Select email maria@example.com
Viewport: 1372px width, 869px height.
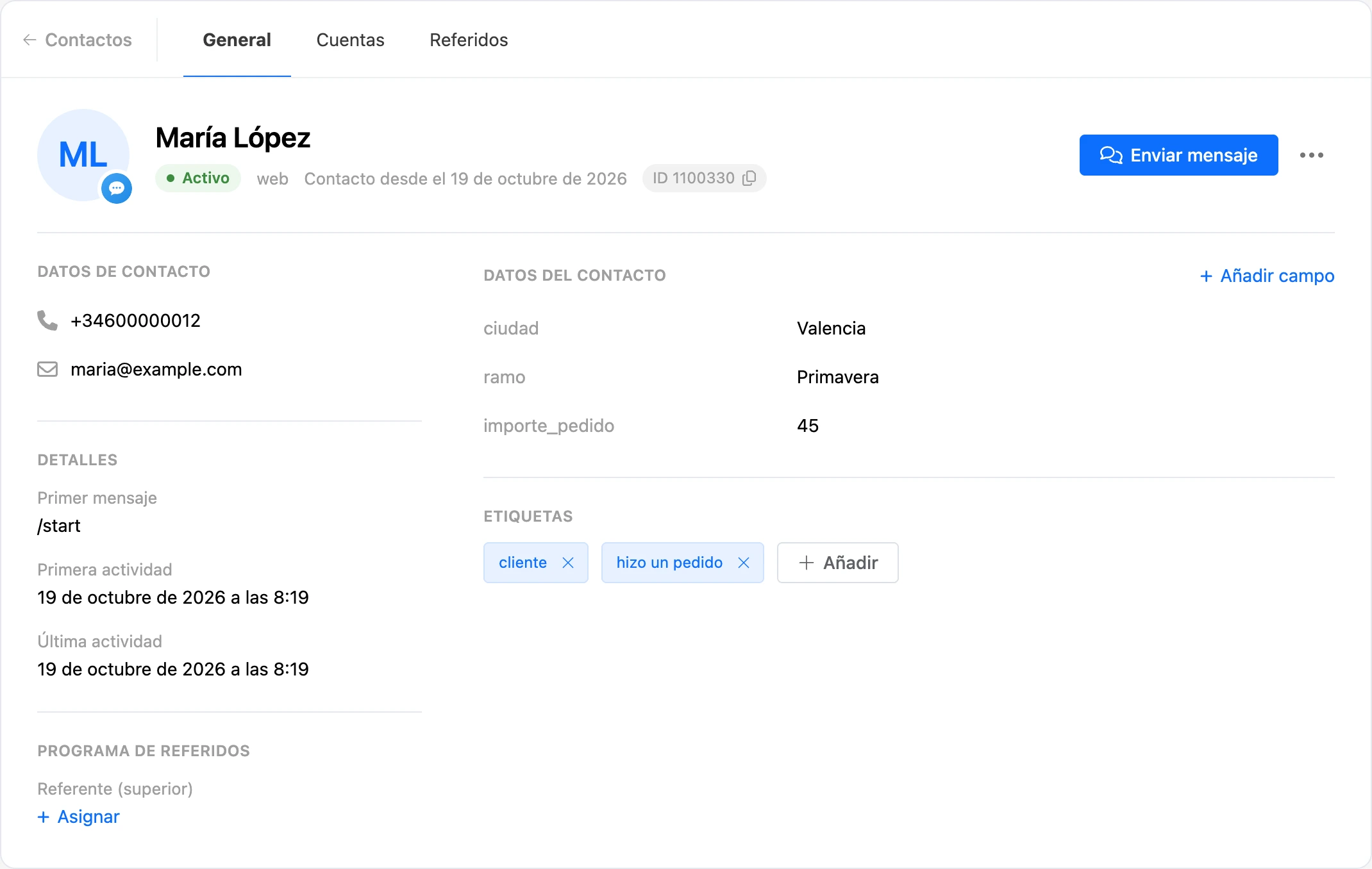tap(156, 369)
